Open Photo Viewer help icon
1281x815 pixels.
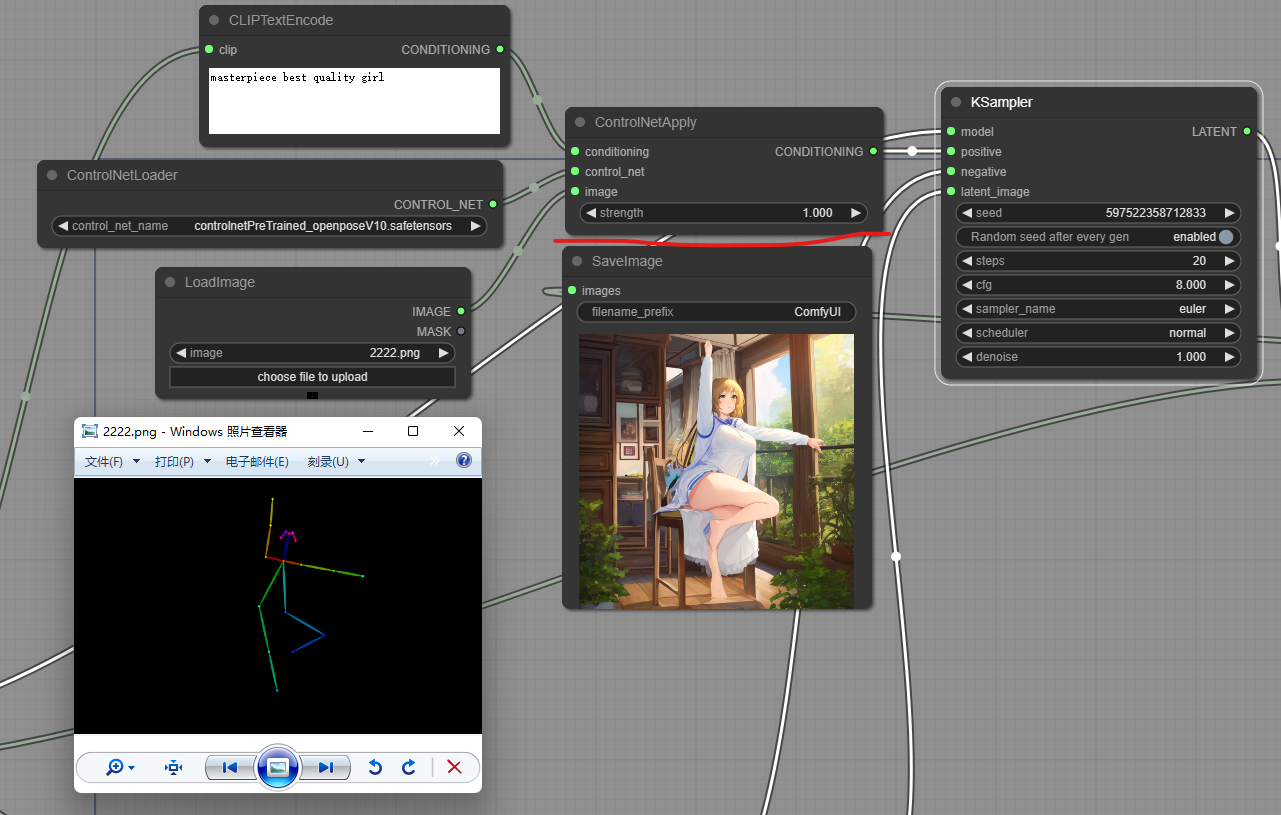(x=464, y=461)
